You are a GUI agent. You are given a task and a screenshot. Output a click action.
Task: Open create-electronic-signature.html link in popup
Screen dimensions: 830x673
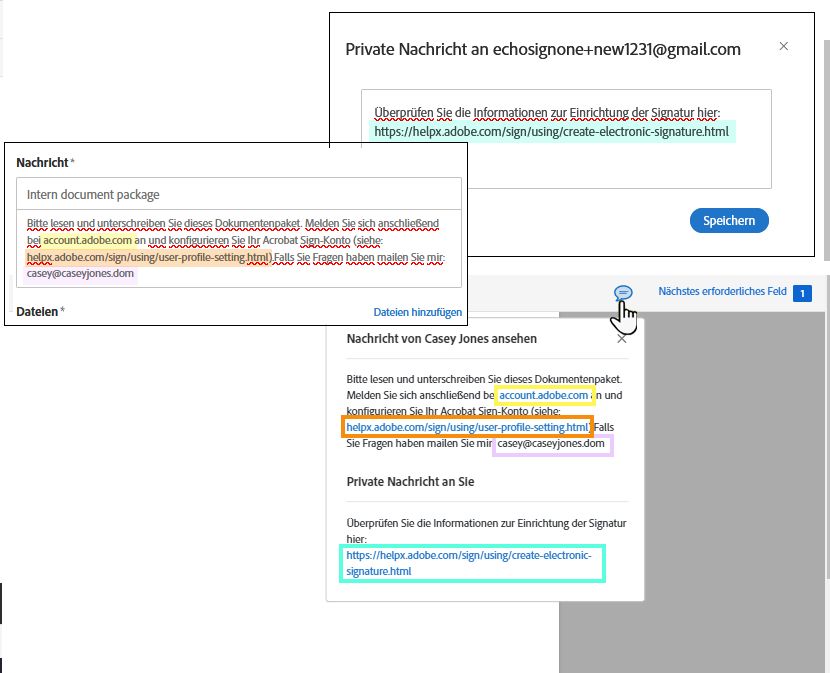tap(468, 563)
